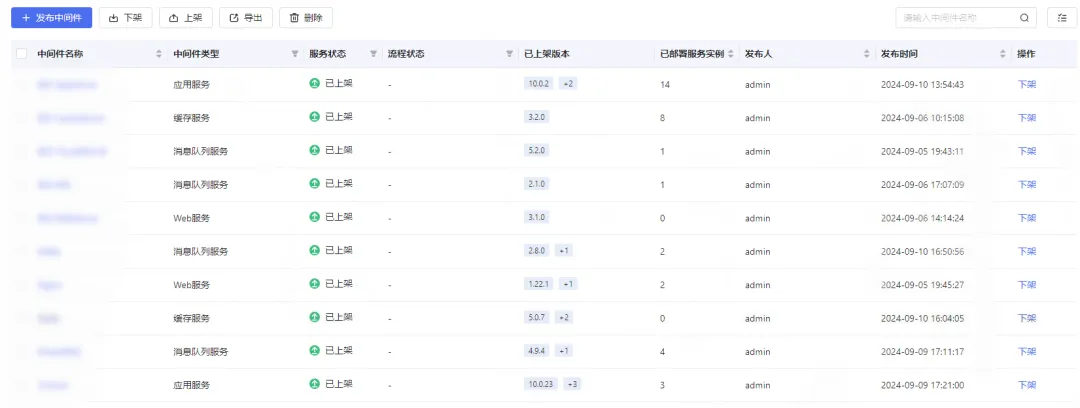The width and height of the screenshot is (1080, 408).
Task: Open the 流程状态 filter
Action: [509, 54]
